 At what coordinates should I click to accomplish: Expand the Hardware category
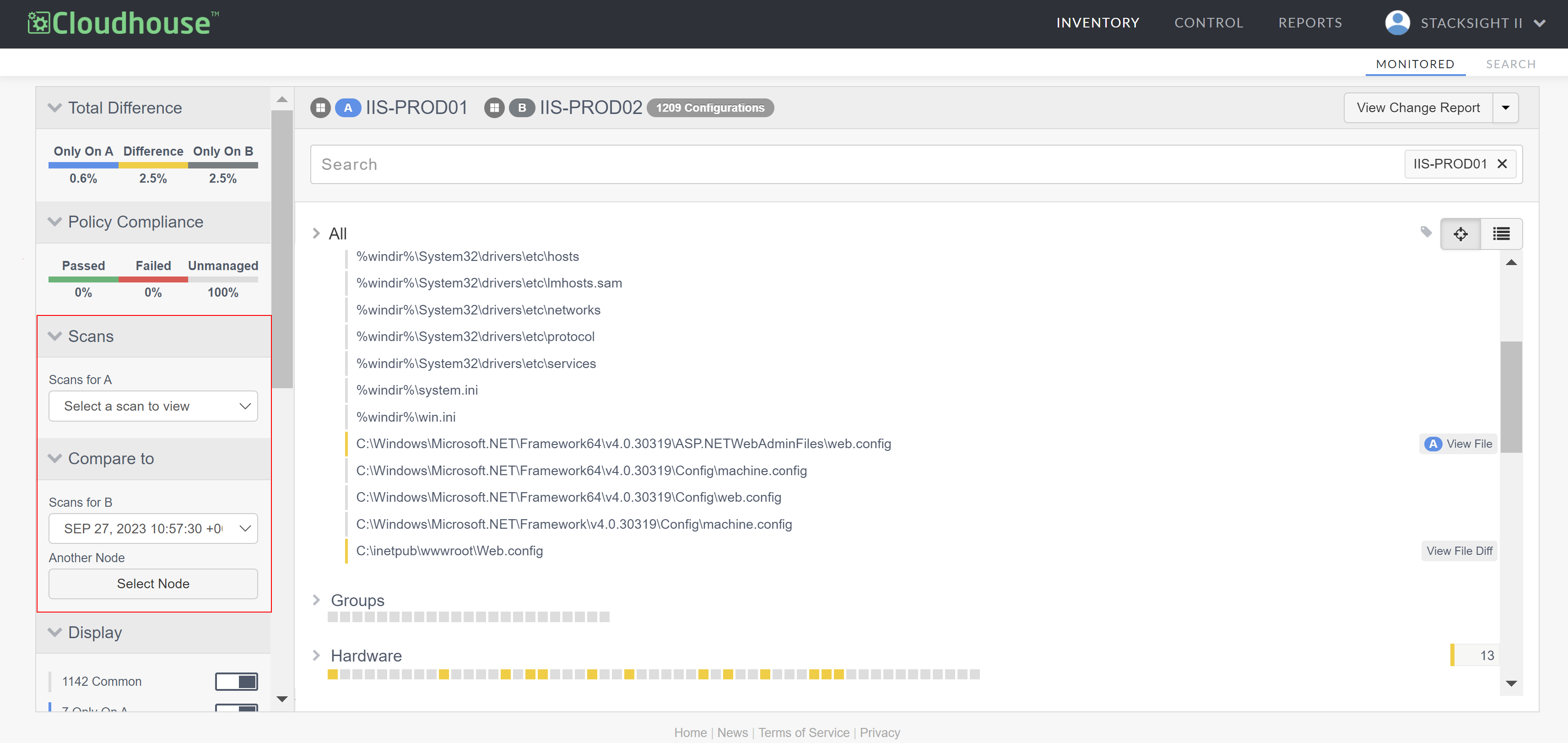316,655
